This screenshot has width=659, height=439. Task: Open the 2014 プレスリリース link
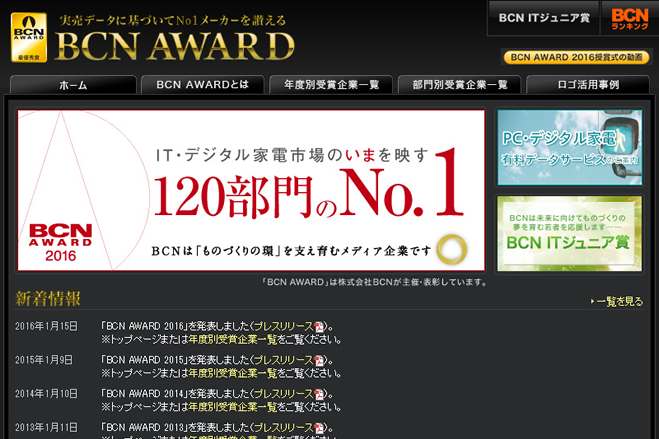(284, 394)
